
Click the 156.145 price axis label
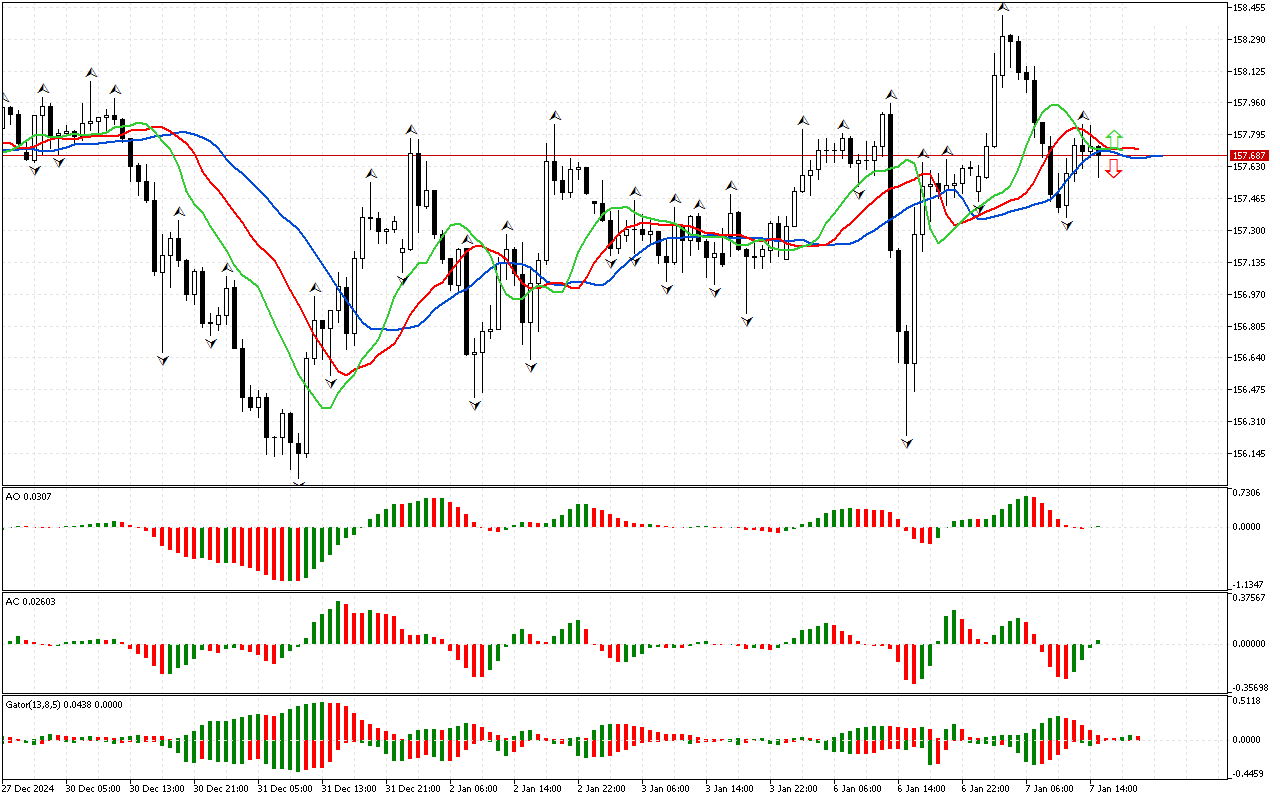(1249, 454)
